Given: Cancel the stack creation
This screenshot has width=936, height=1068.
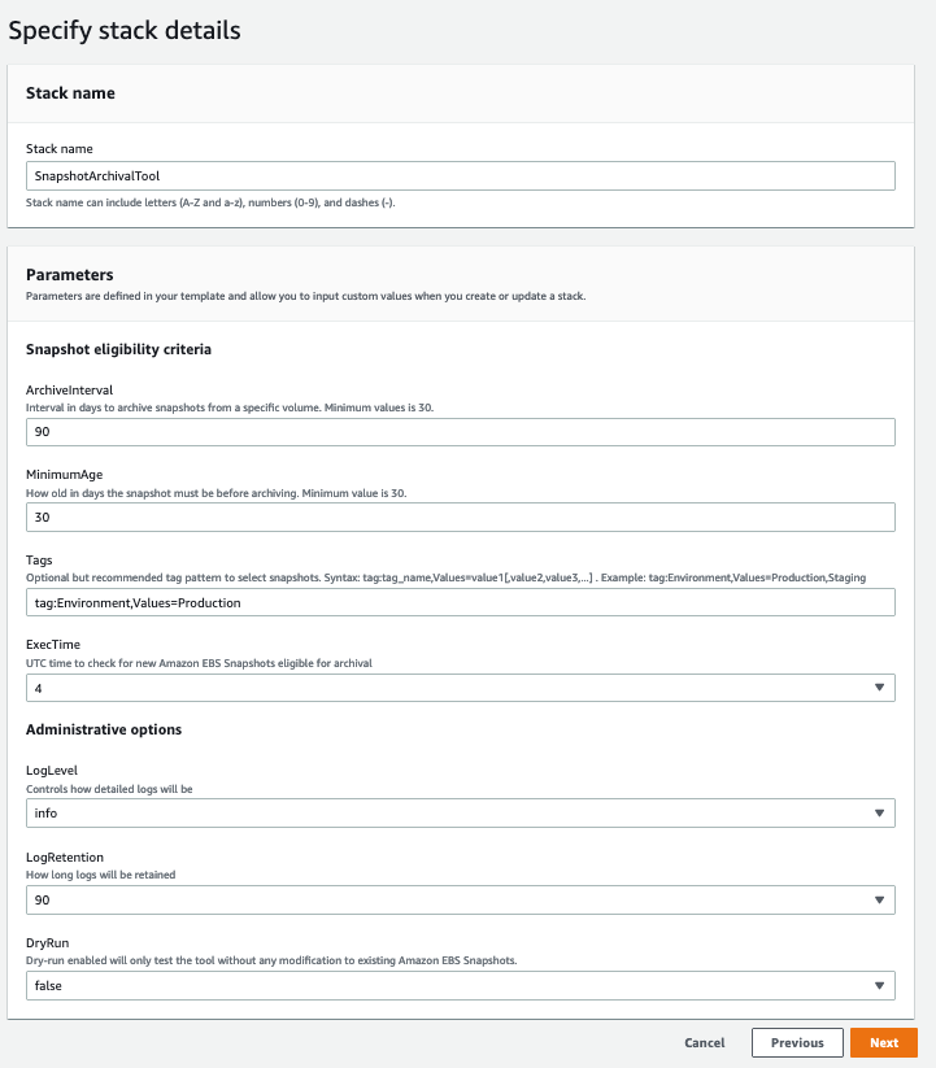Looking at the screenshot, I should coord(704,1042).
